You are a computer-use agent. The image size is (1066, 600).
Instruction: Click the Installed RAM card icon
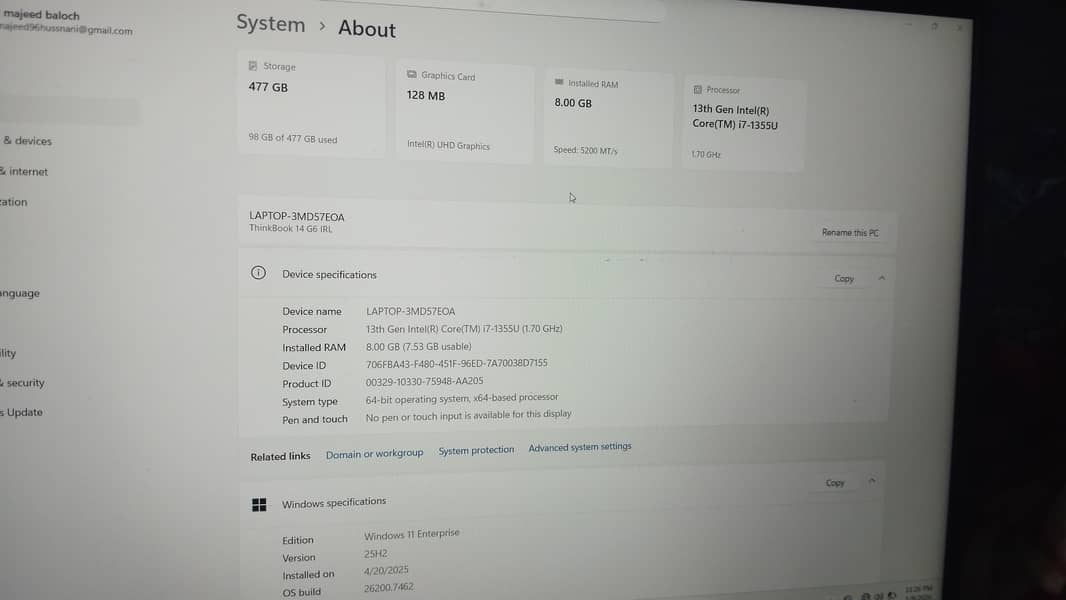point(559,82)
